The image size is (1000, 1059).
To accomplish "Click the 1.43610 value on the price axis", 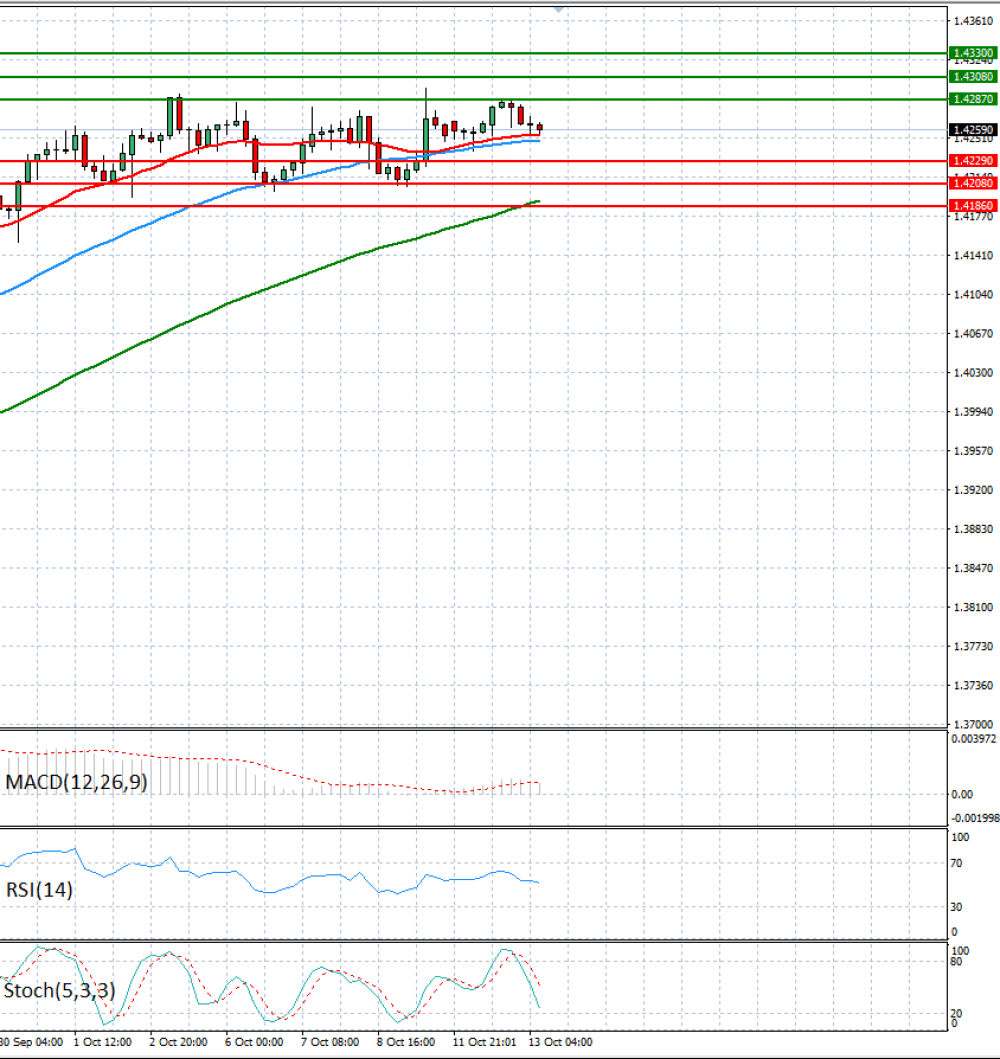I will click(973, 21).
